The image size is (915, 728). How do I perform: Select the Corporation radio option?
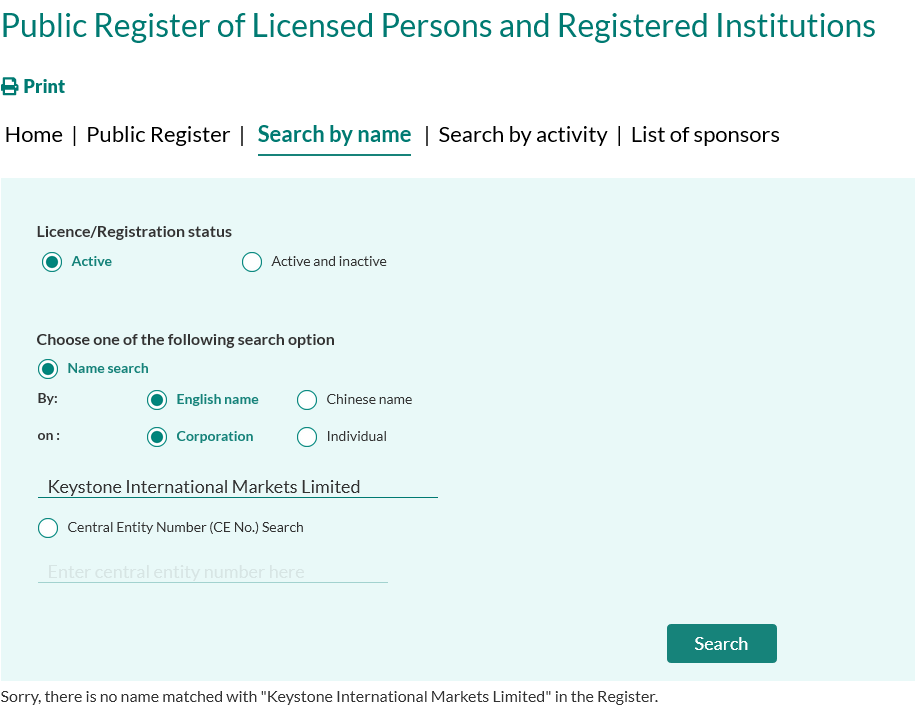[x=157, y=437]
